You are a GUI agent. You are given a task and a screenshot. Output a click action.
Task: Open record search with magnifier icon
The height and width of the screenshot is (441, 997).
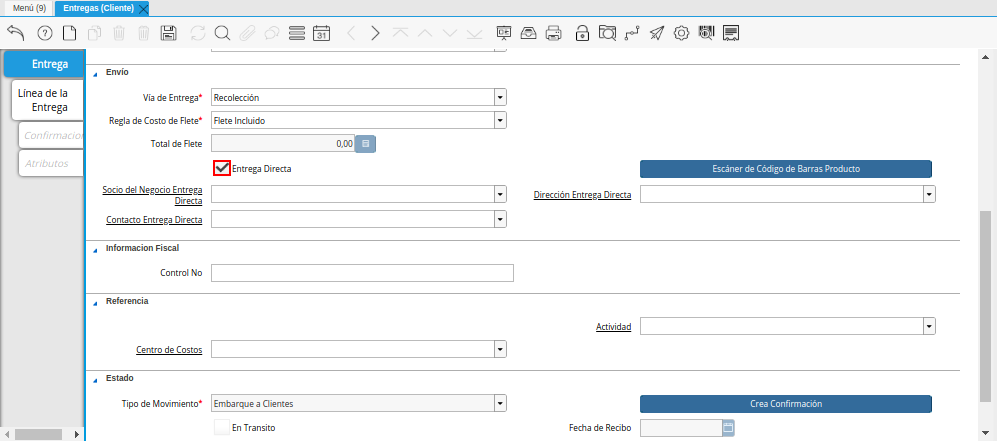click(x=222, y=33)
